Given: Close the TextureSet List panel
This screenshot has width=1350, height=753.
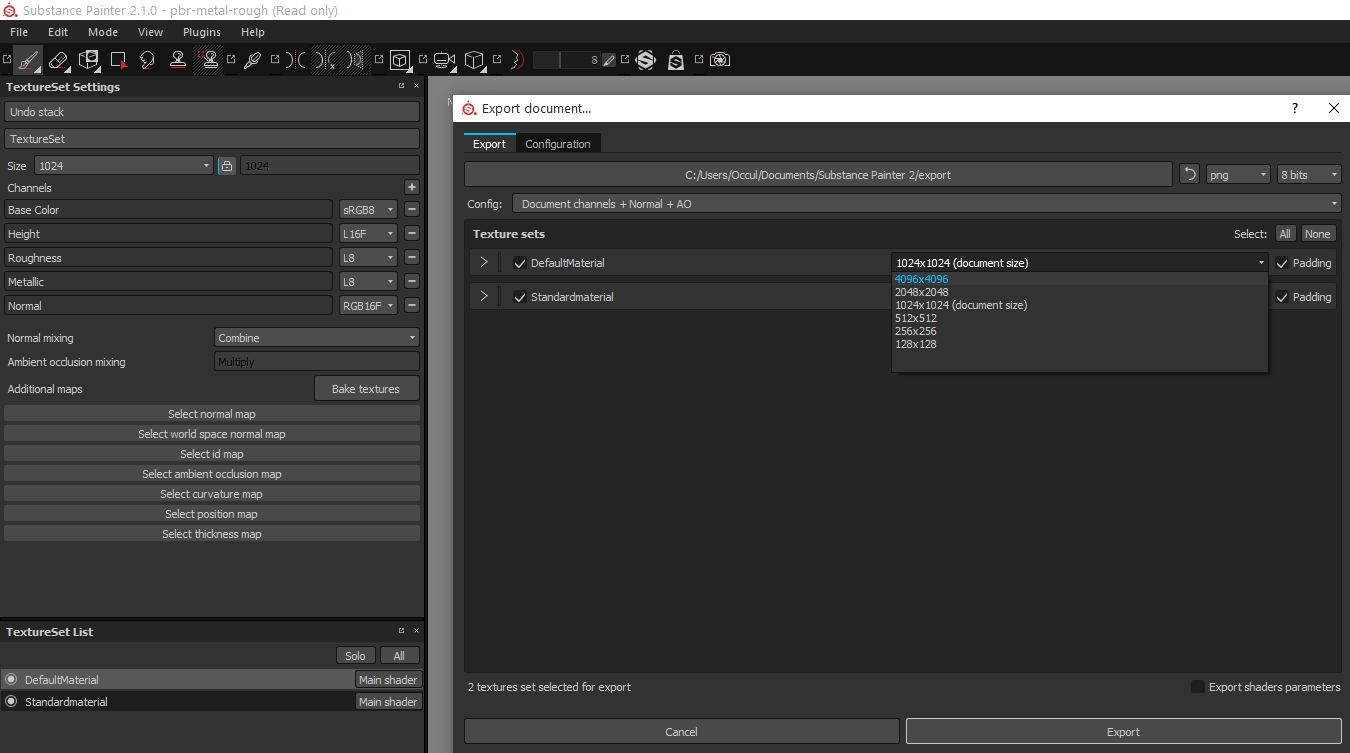Looking at the screenshot, I should (416, 631).
